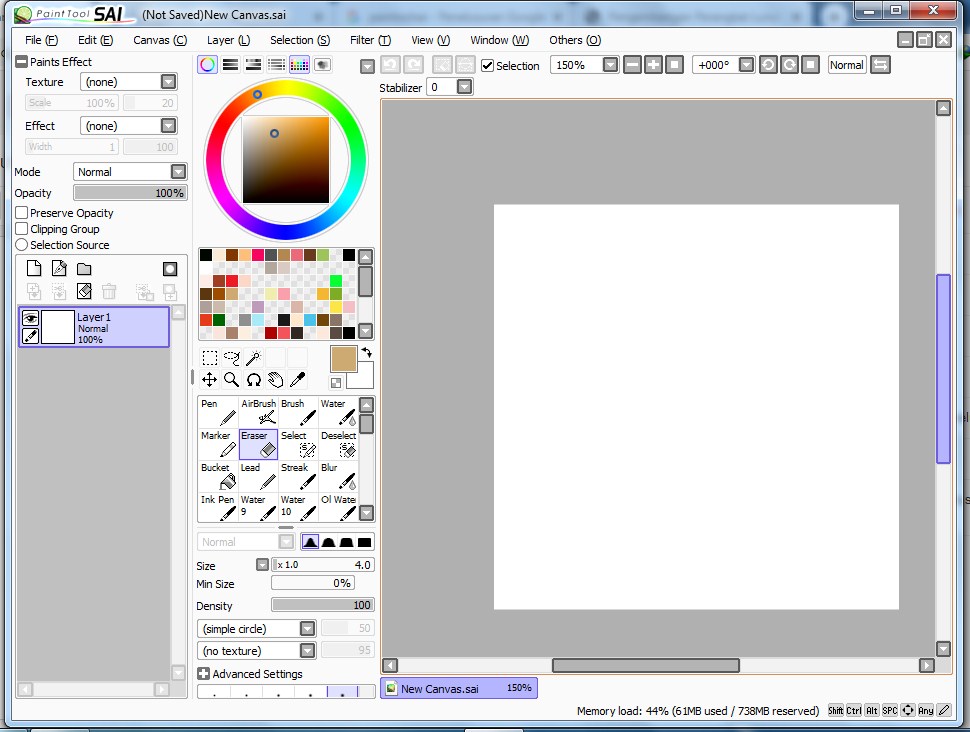Open the Filter menu

(370, 40)
